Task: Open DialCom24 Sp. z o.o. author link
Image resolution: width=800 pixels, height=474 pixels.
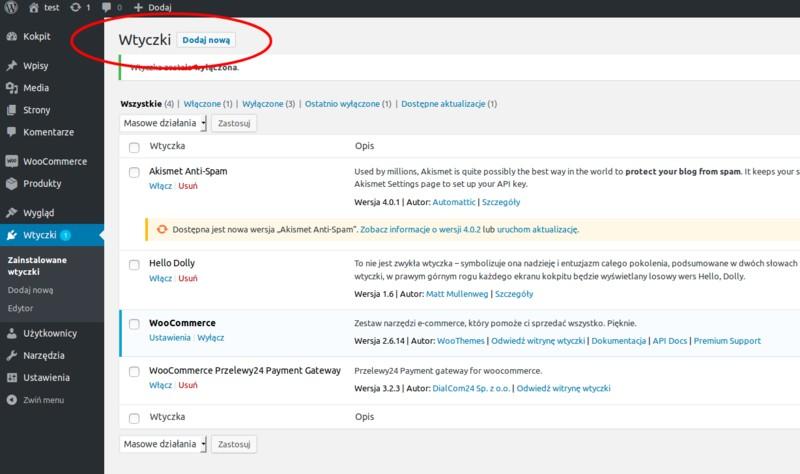Action: coord(471,388)
